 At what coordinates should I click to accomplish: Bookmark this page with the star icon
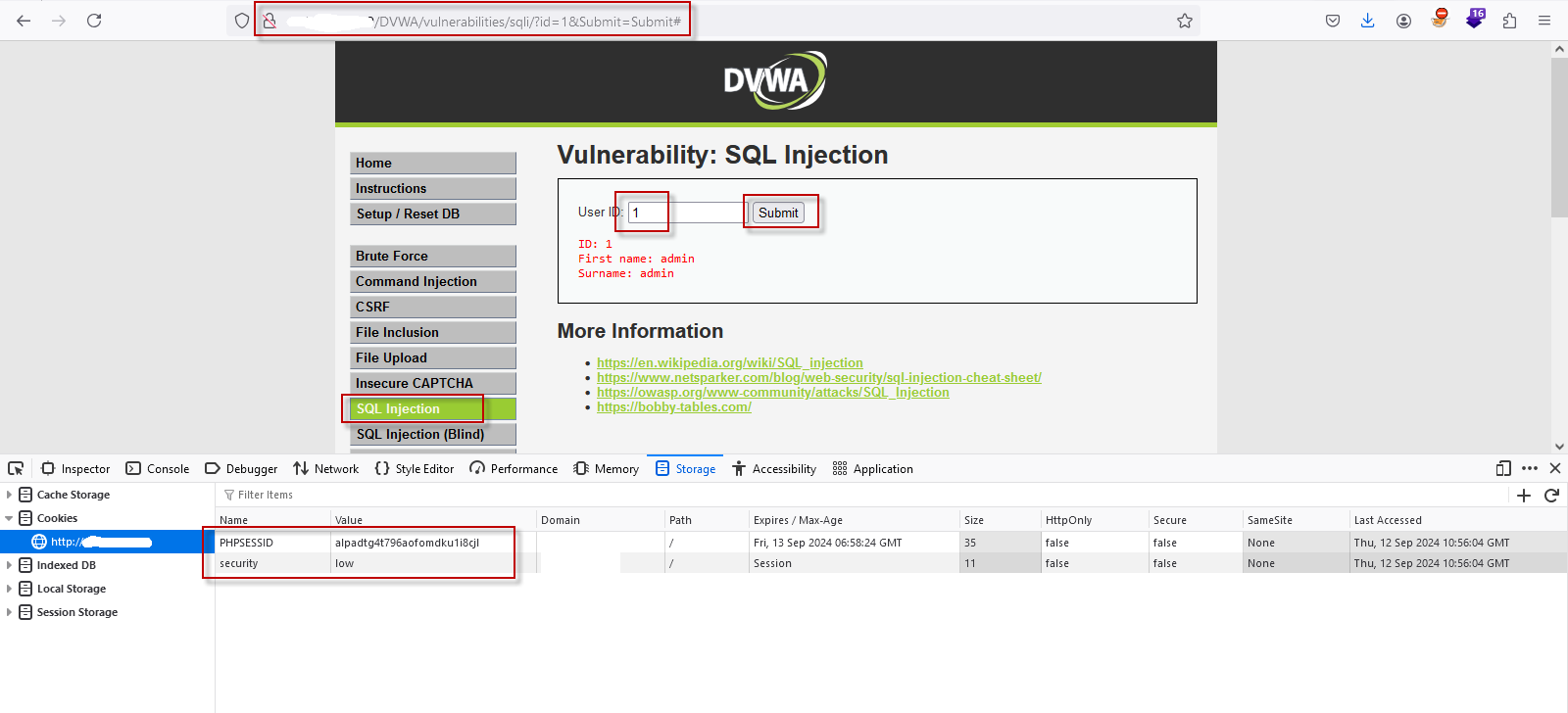coord(1185,21)
